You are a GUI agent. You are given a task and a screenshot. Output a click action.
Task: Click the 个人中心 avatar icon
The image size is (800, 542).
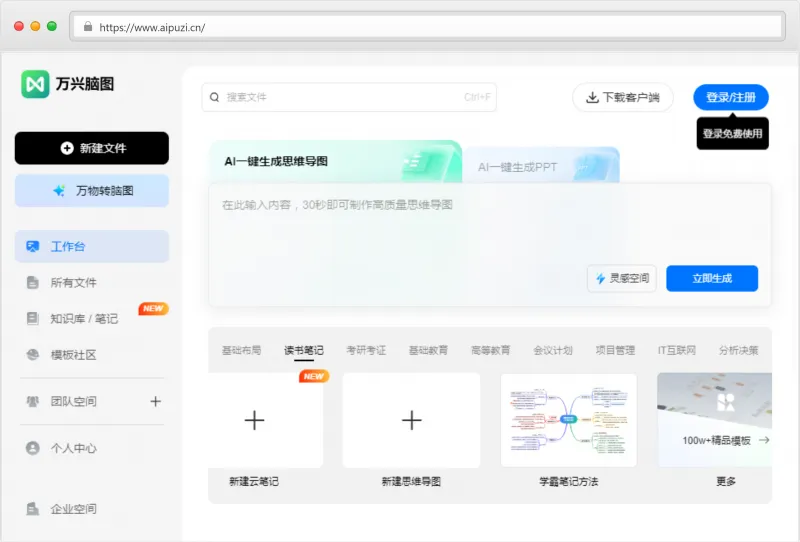[33, 448]
